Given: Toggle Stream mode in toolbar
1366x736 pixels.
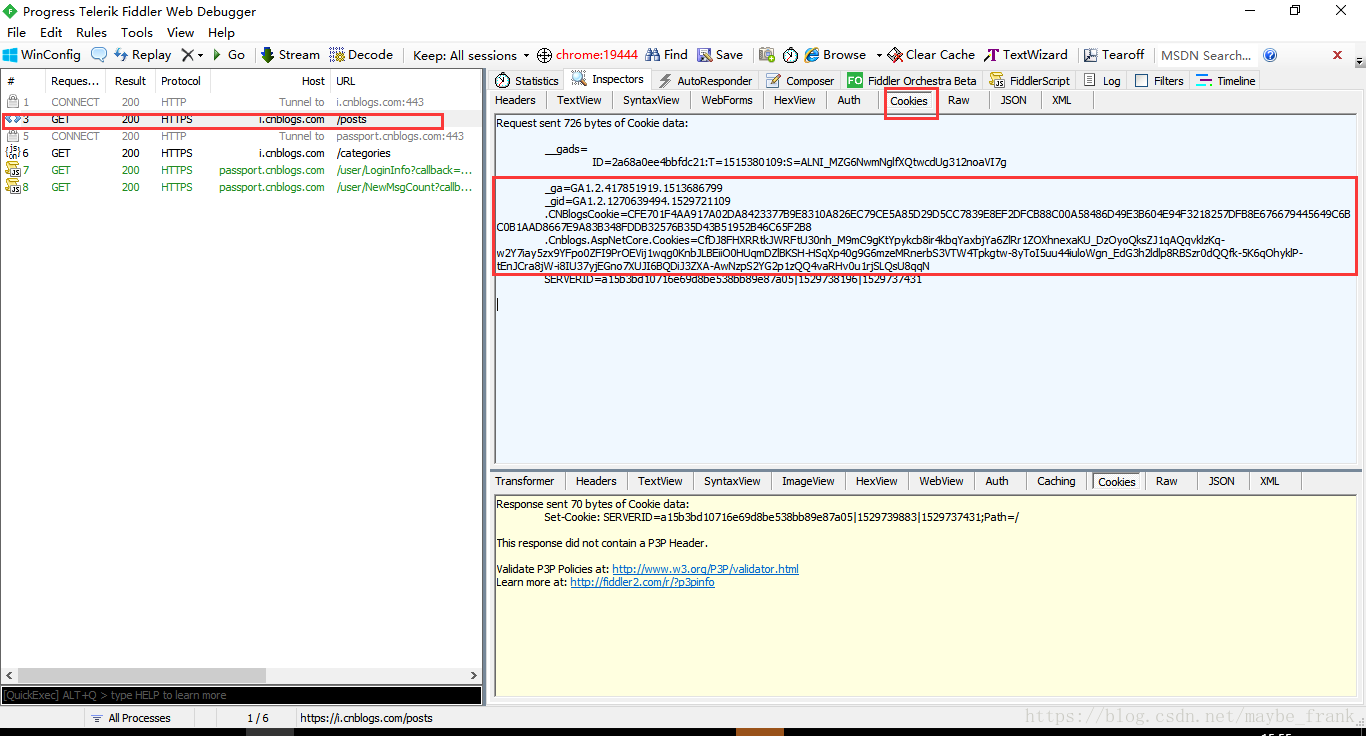Looking at the screenshot, I should point(290,55).
